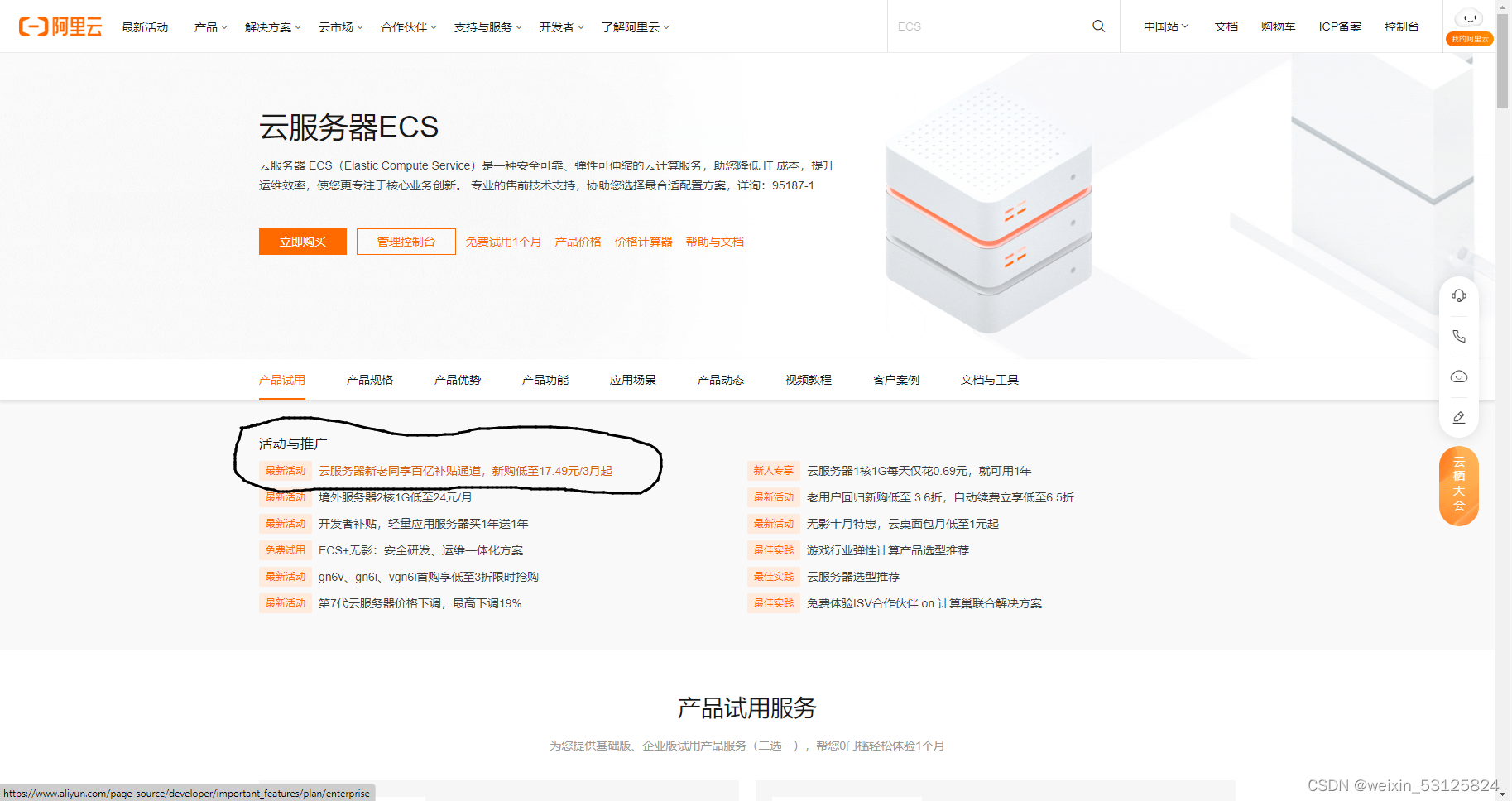Screen dimensions: 1512x801
Task: Open 云服务器1核1G每天仅花0.69元 link
Action: point(919,471)
